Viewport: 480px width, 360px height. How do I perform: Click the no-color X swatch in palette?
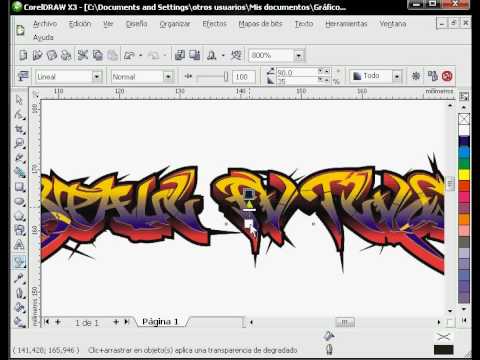tap(464, 119)
